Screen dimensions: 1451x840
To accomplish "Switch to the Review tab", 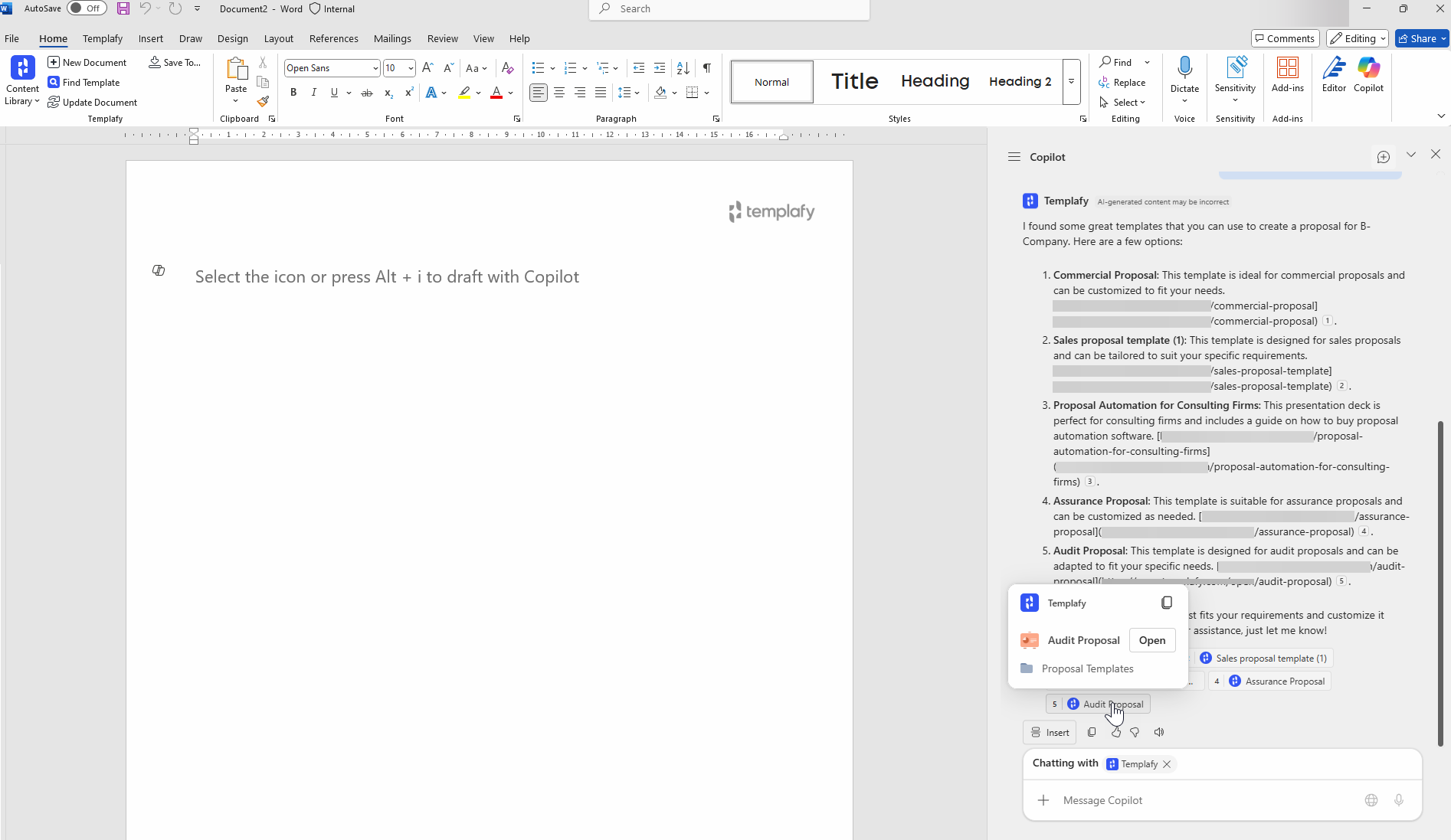I will coord(442,38).
